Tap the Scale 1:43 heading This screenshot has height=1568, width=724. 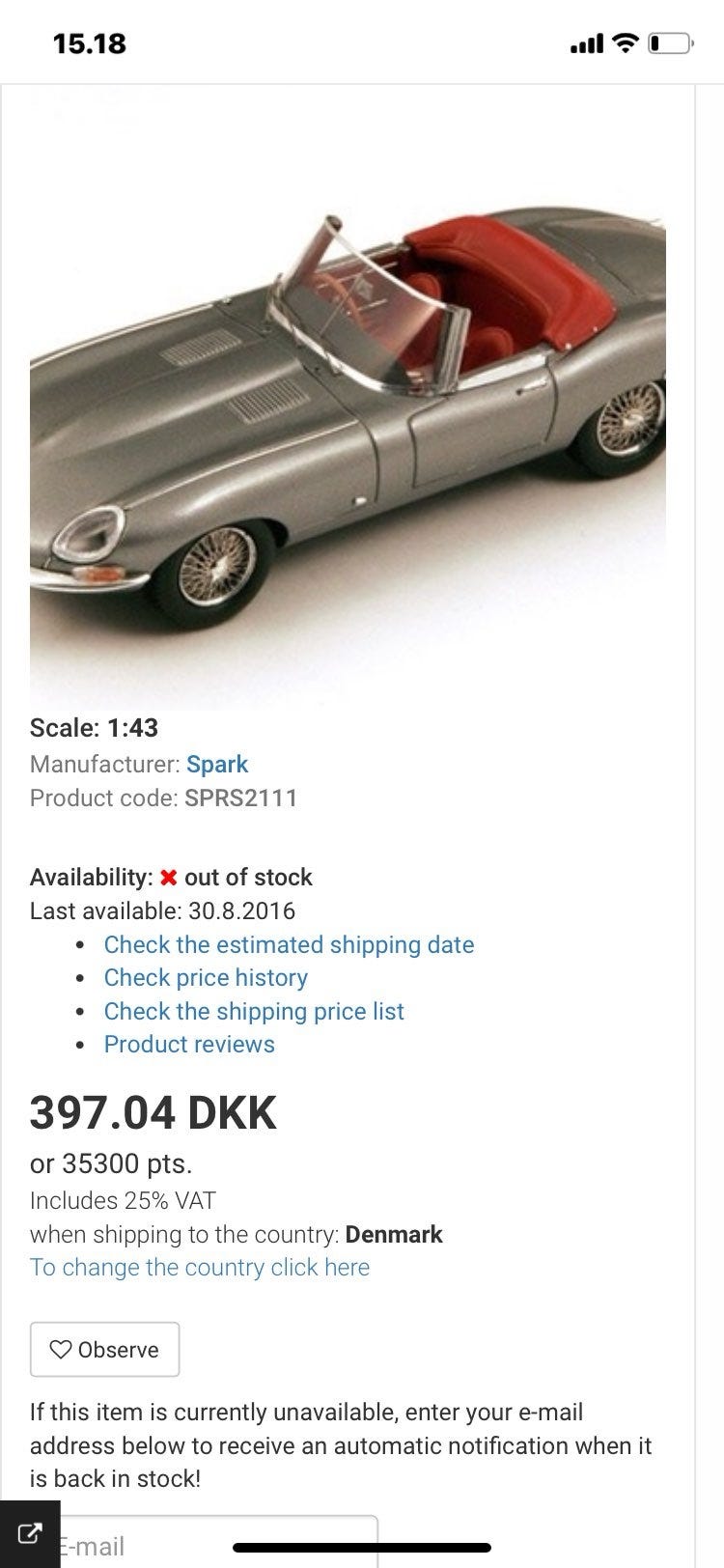(94, 728)
